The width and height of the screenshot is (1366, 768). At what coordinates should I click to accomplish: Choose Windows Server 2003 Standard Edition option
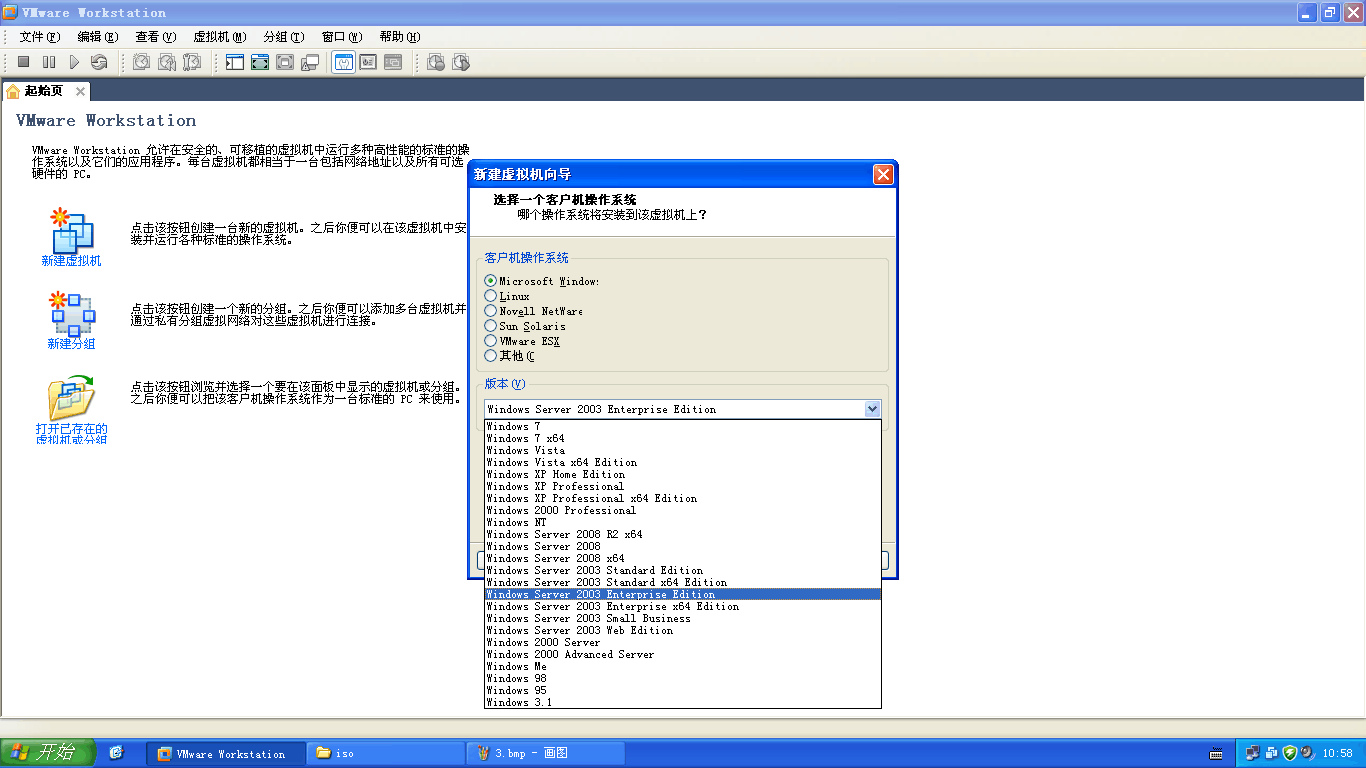pos(682,571)
